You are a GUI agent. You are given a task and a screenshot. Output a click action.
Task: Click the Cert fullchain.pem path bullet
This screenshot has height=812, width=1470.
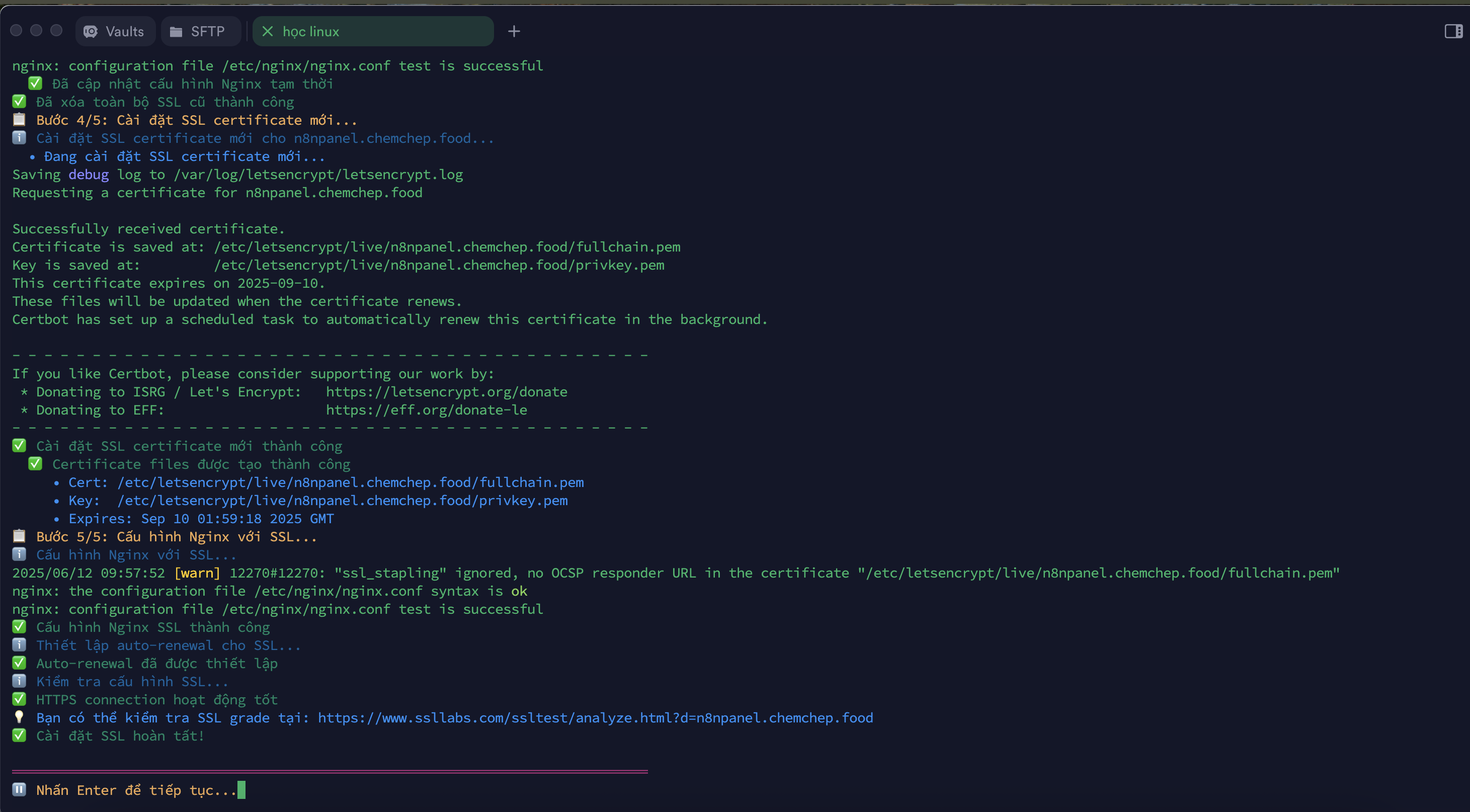tap(318, 483)
